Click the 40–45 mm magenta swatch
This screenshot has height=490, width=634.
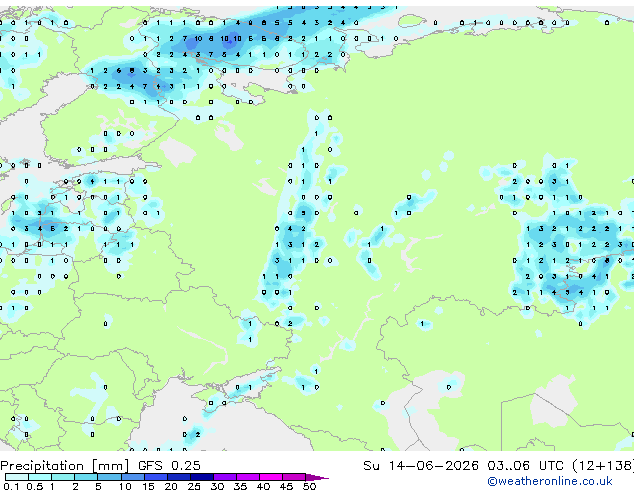click(271, 477)
